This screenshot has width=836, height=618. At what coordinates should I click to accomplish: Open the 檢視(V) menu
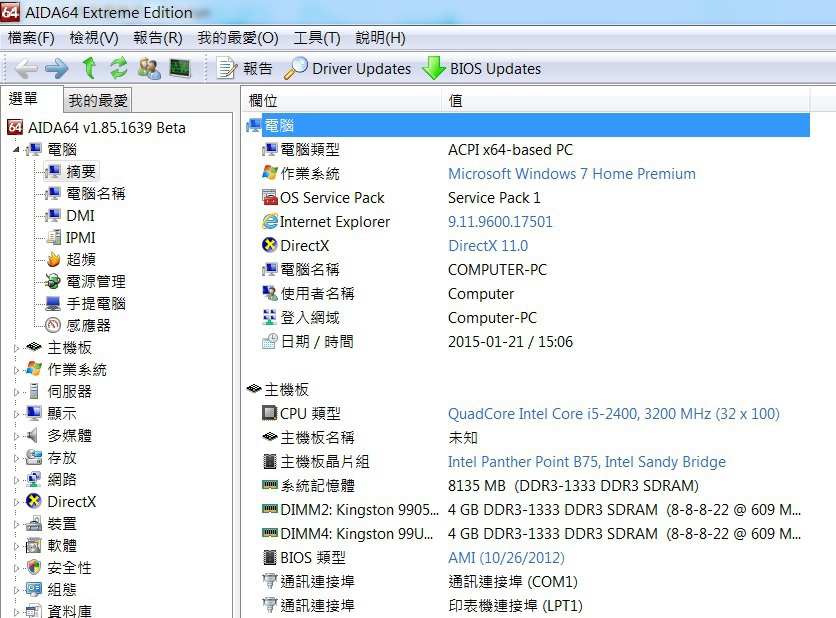pyautogui.click(x=94, y=38)
